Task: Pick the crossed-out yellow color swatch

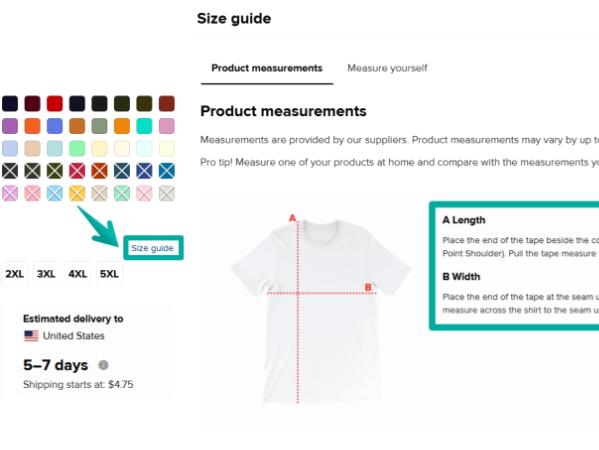Action: pyautogui.click(x=77, y=193)
